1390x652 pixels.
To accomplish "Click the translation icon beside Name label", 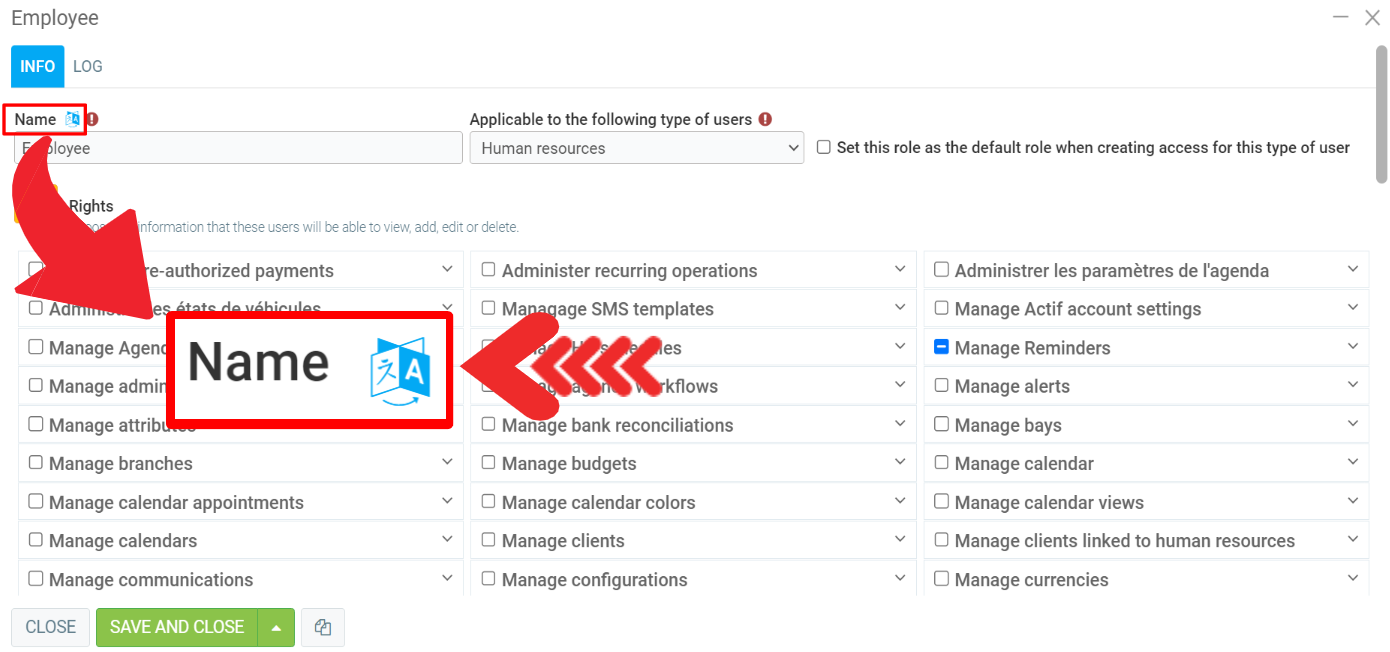I will pyautogui.click(x=72, y=119).
